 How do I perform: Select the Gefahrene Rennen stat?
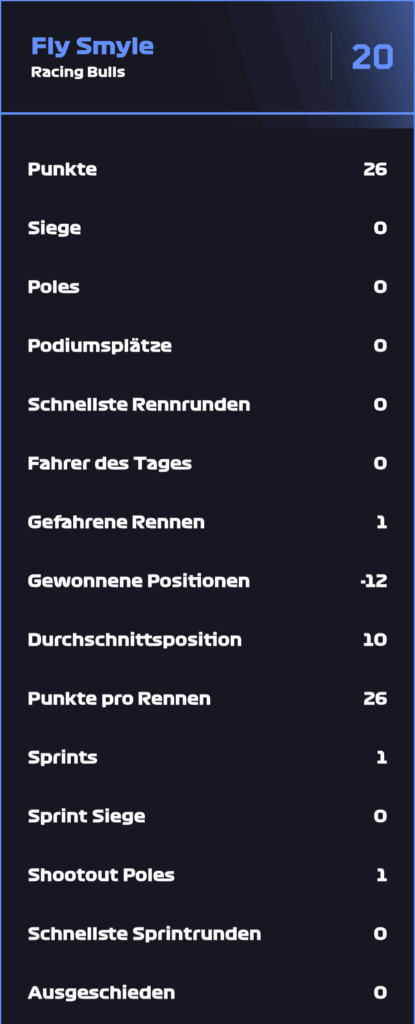pos(207,522)
